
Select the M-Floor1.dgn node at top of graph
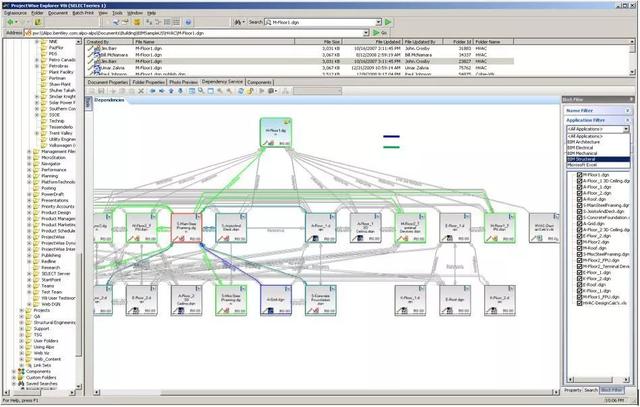pyautogui.click(x=276, y=132)
